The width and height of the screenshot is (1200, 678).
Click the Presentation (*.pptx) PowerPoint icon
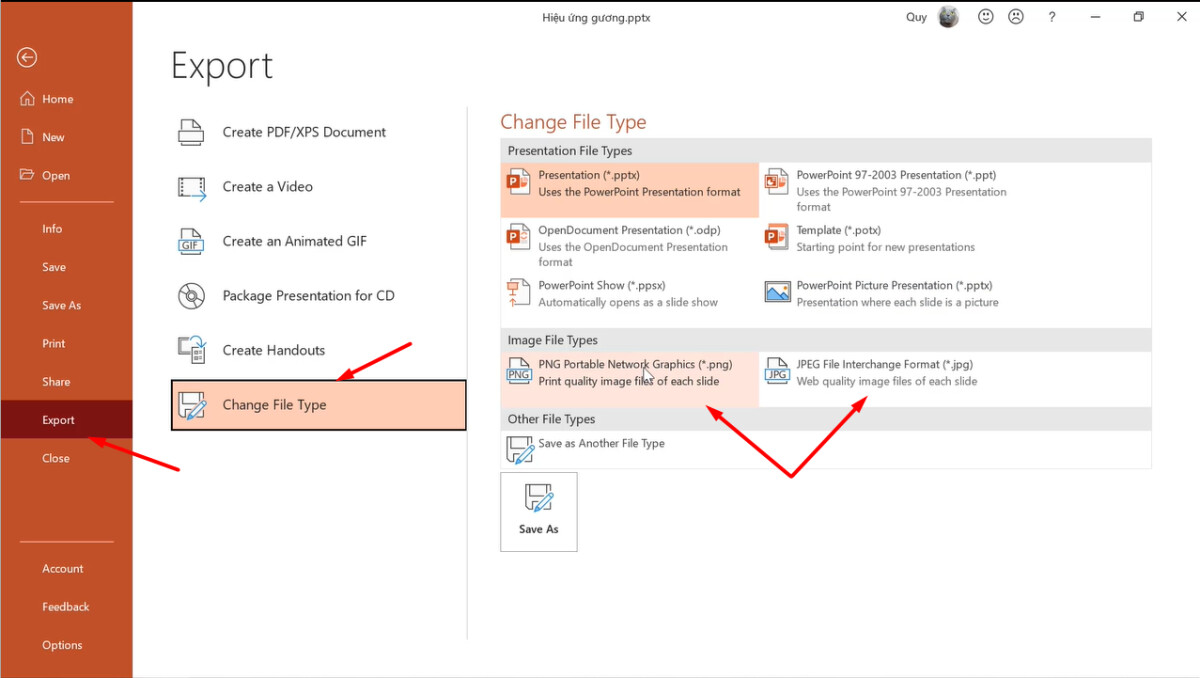click(518, 182)
